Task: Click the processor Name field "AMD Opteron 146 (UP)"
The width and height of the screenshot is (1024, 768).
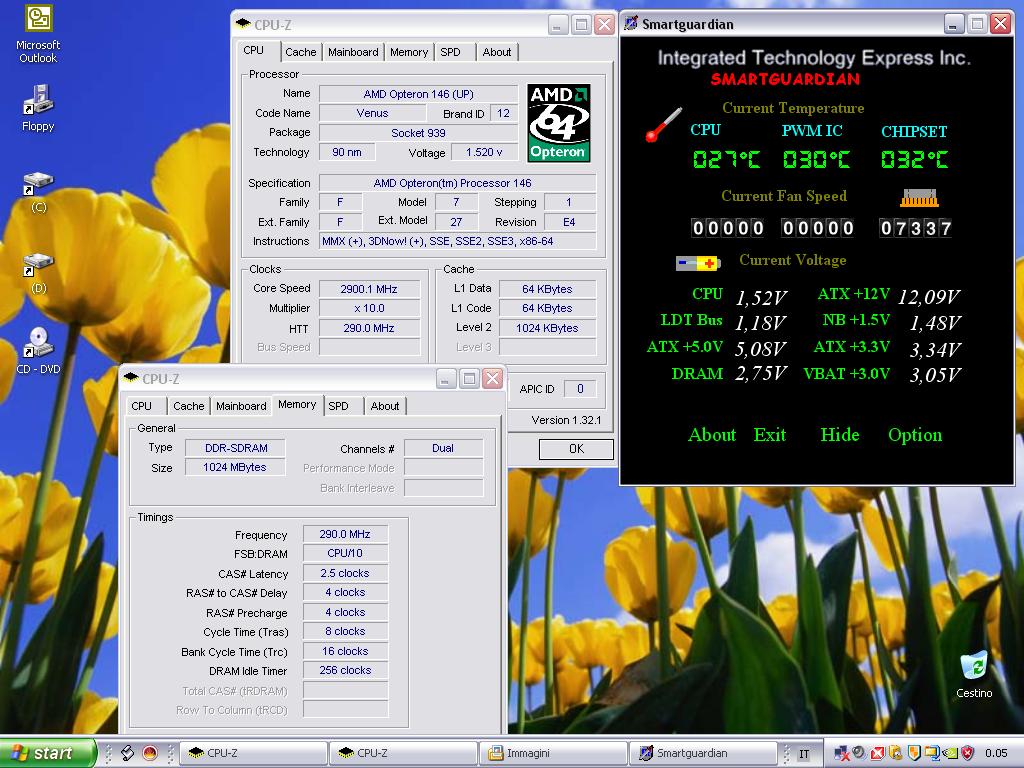Action: click(x=418, y=94)
